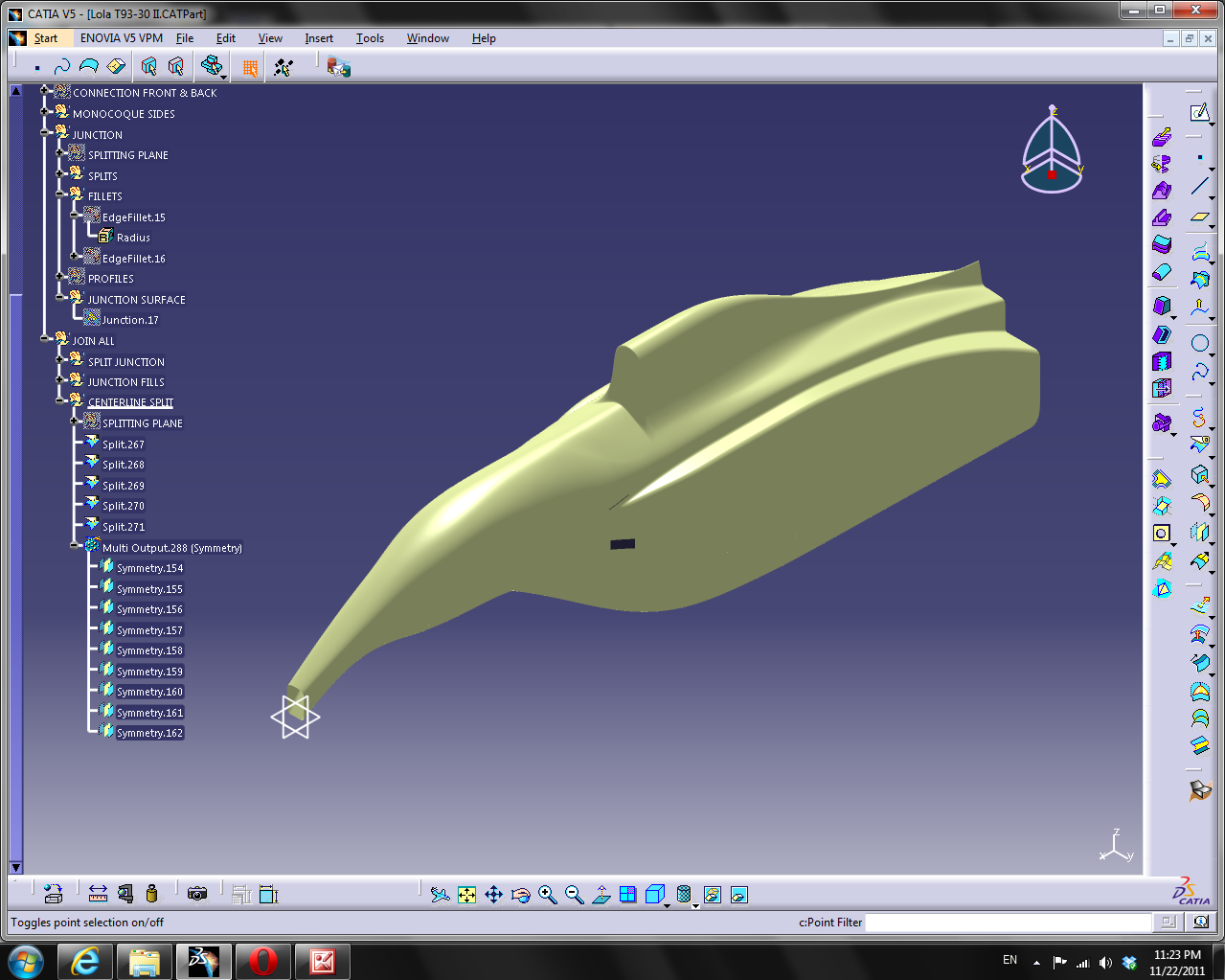Select Split.267 in the tree

click(x=124, y=444)
